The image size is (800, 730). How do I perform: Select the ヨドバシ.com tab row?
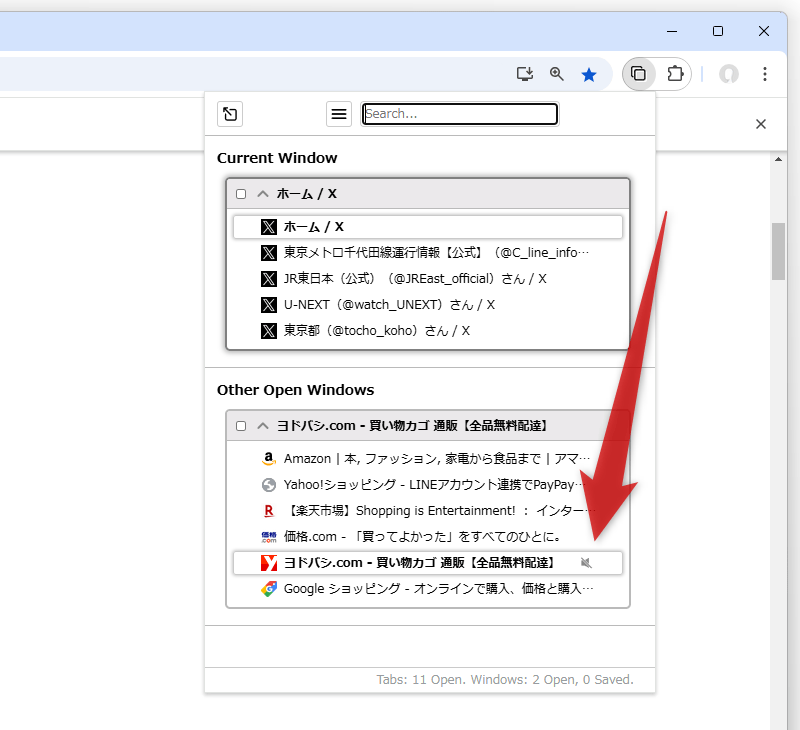pos(428,563)
